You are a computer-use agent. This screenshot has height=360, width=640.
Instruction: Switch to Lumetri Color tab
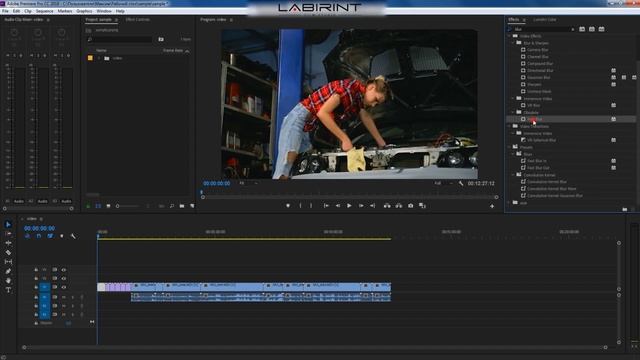(544, 20)
